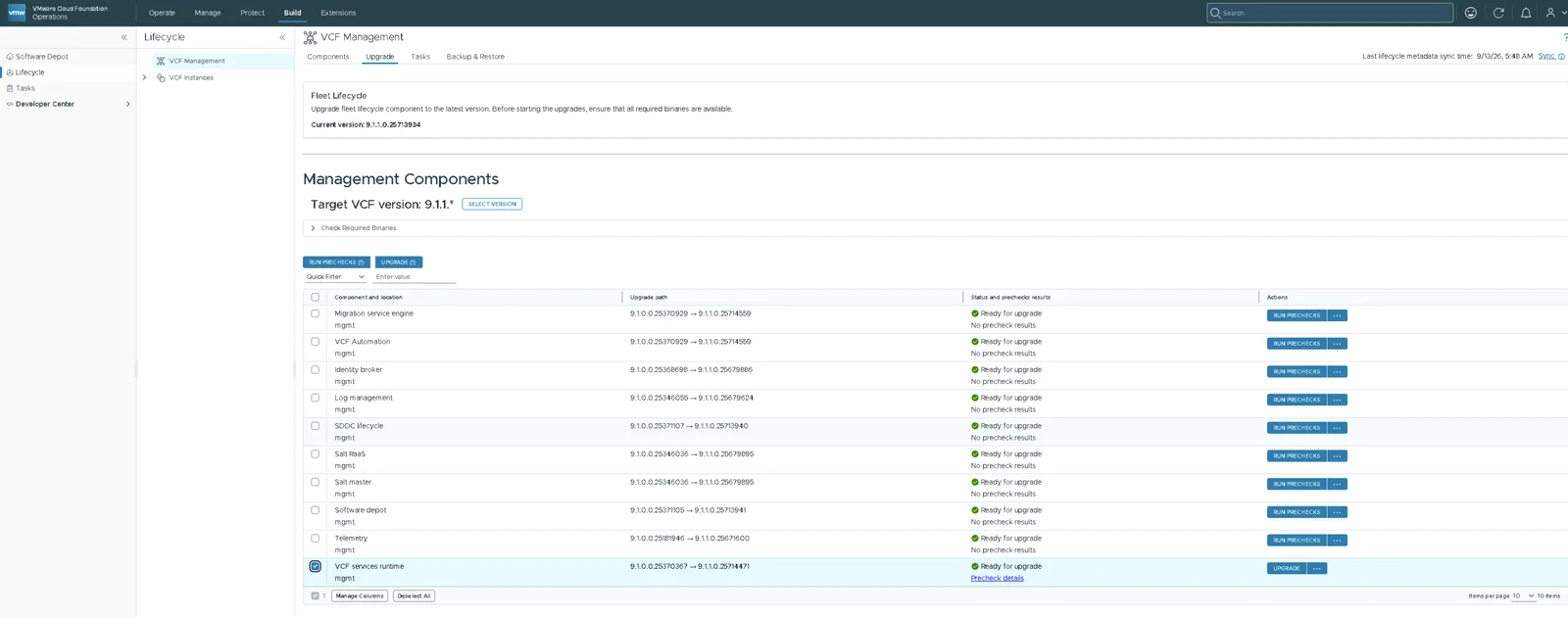Click the Enter value filter field
The height and width of the screenshot is (617, 1568).
point(415,277)
